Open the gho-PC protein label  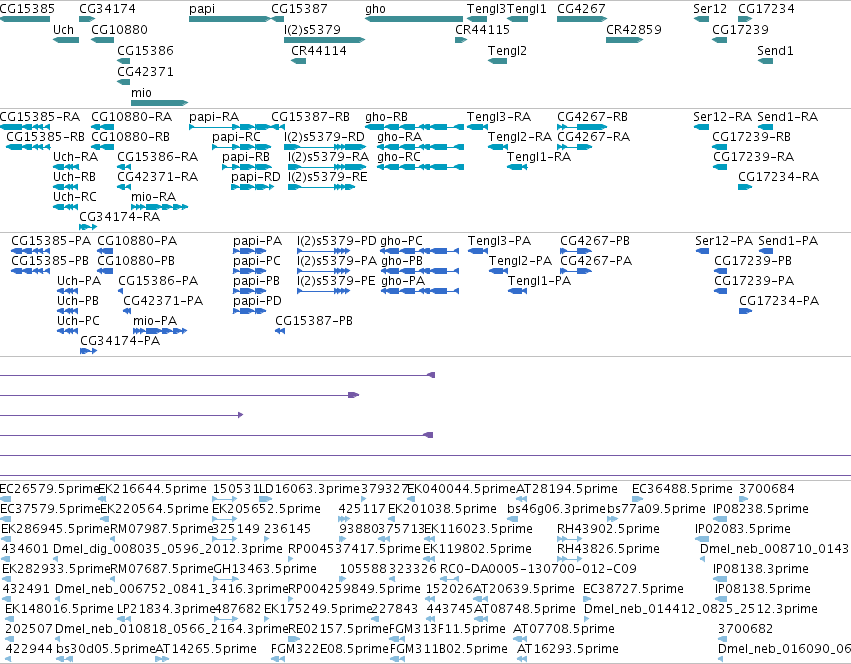(x=402, y=241)
